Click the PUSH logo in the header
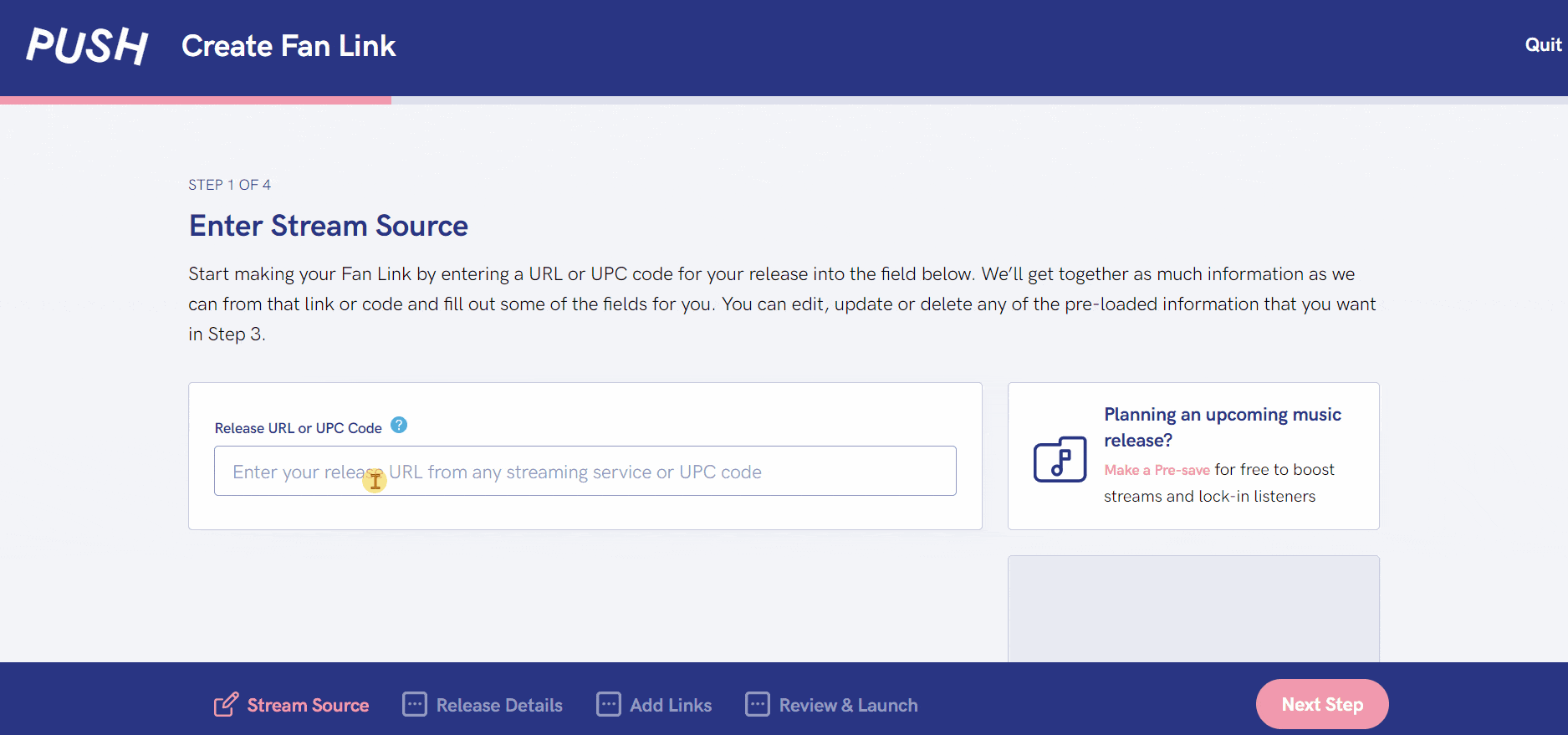1568x735 pixels. pos(87,46)
